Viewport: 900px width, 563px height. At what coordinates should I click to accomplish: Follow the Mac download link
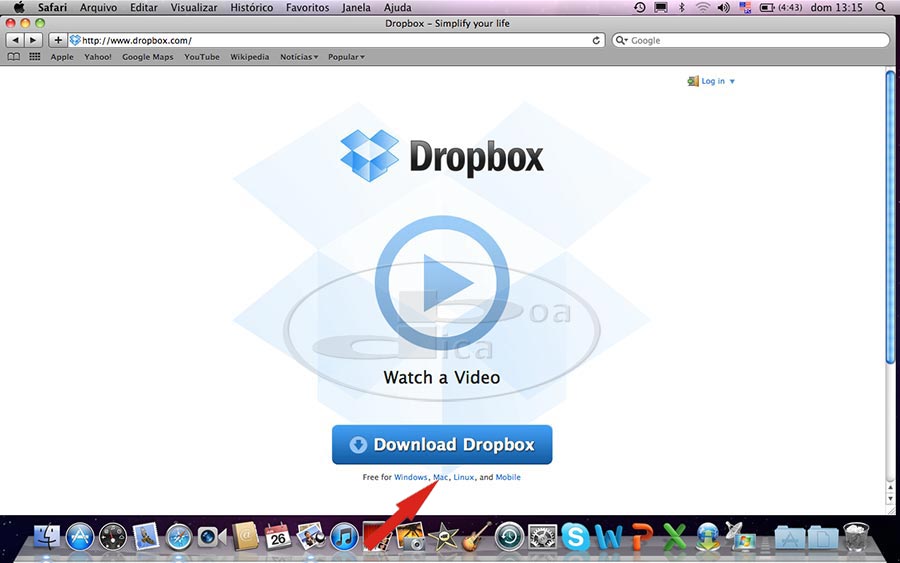440,477
